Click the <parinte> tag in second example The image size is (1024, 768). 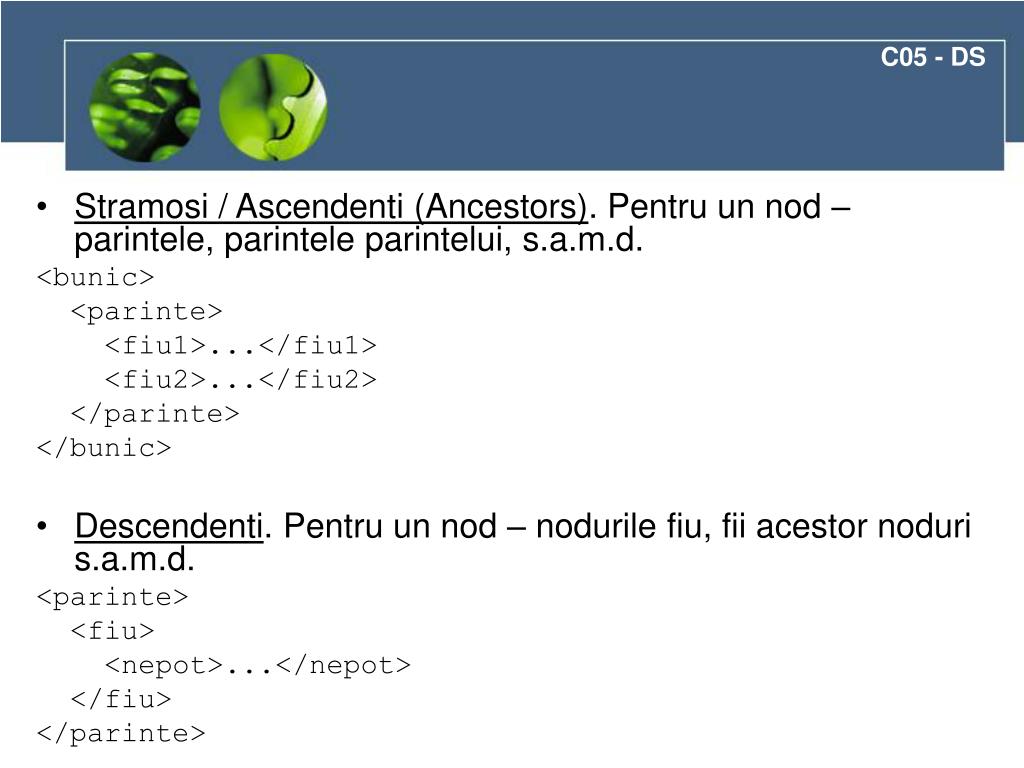112,598
